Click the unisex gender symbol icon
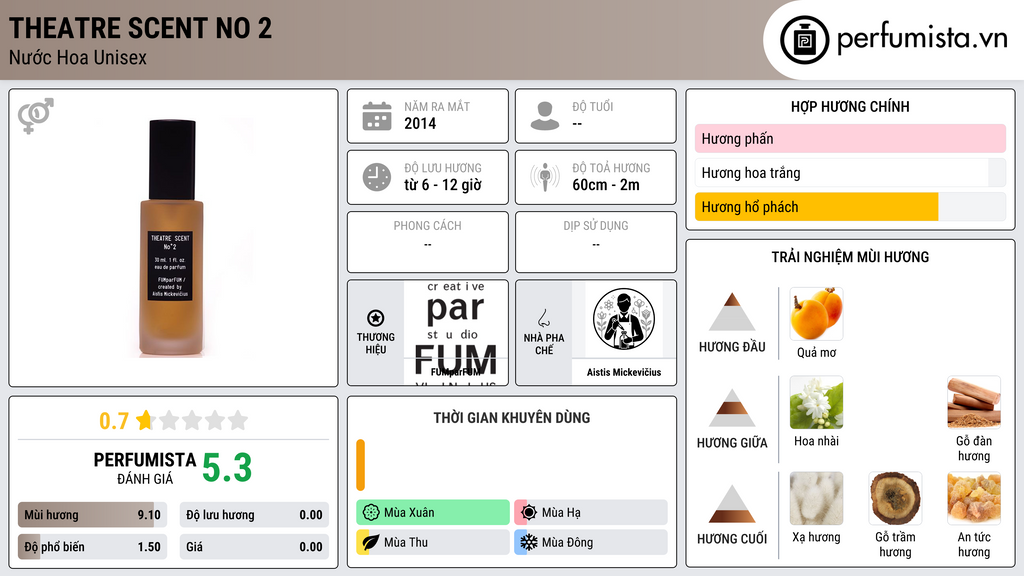This screenshot has width=1024, height=576. 35,116
